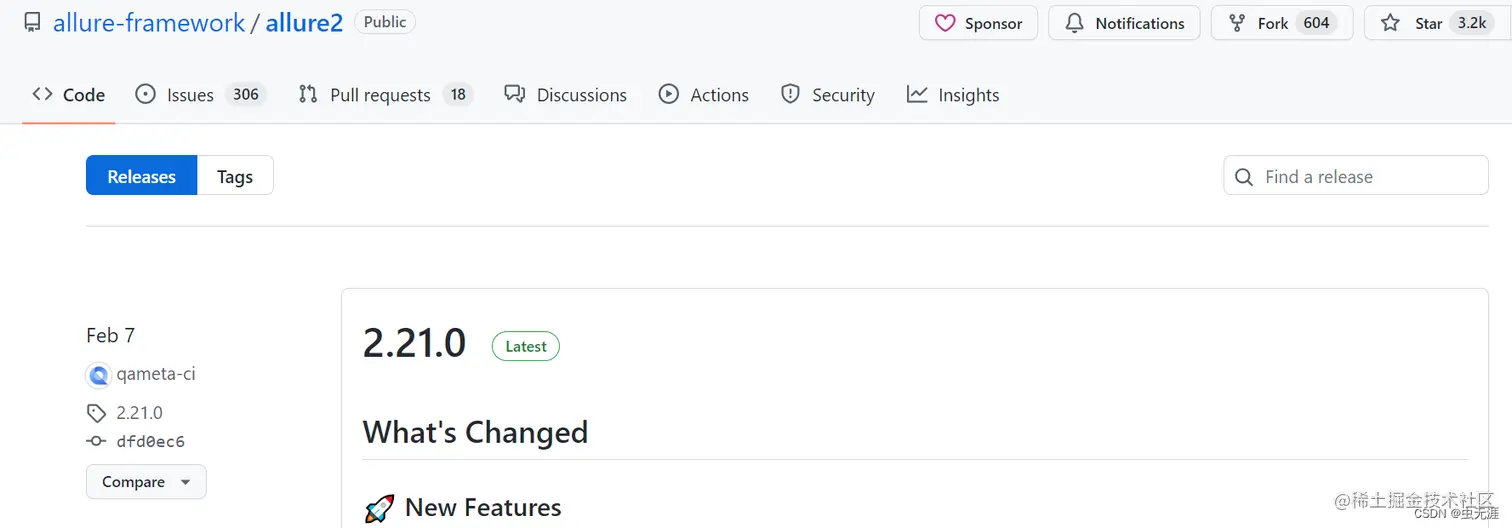Click the Notifications bell icon
This screenshot has width=1512, height=528.
tap(1075, 23)
